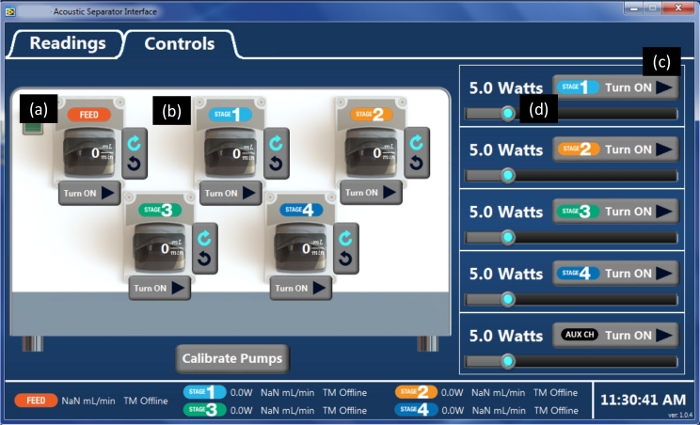Set Stage 1 pump to counterclockwise rotation

(276, 163)
